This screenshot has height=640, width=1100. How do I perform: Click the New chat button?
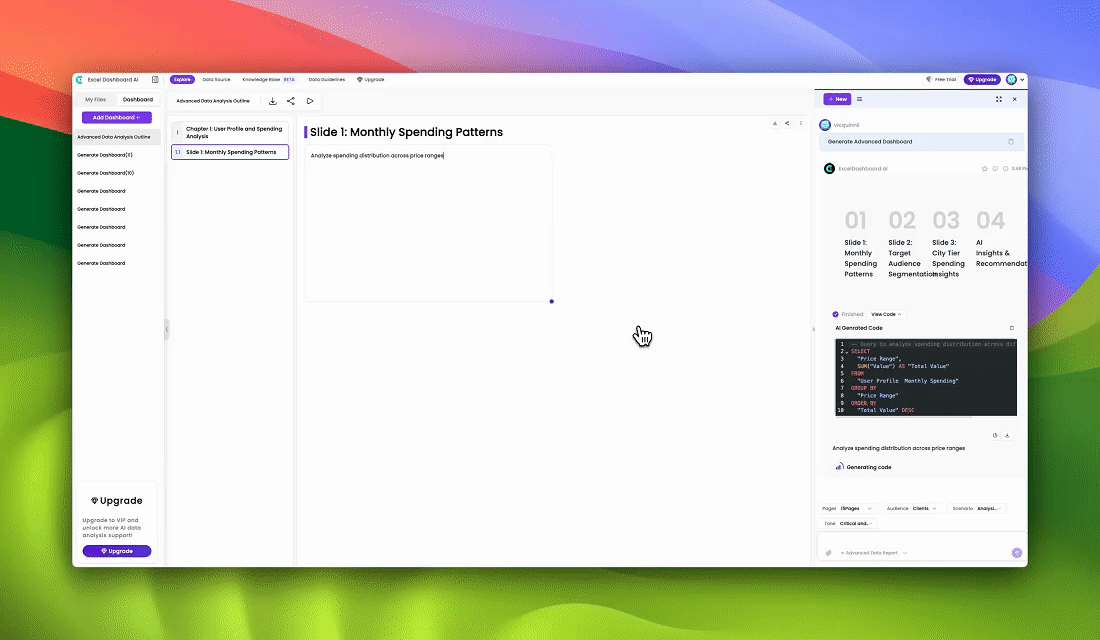(837, 100)
